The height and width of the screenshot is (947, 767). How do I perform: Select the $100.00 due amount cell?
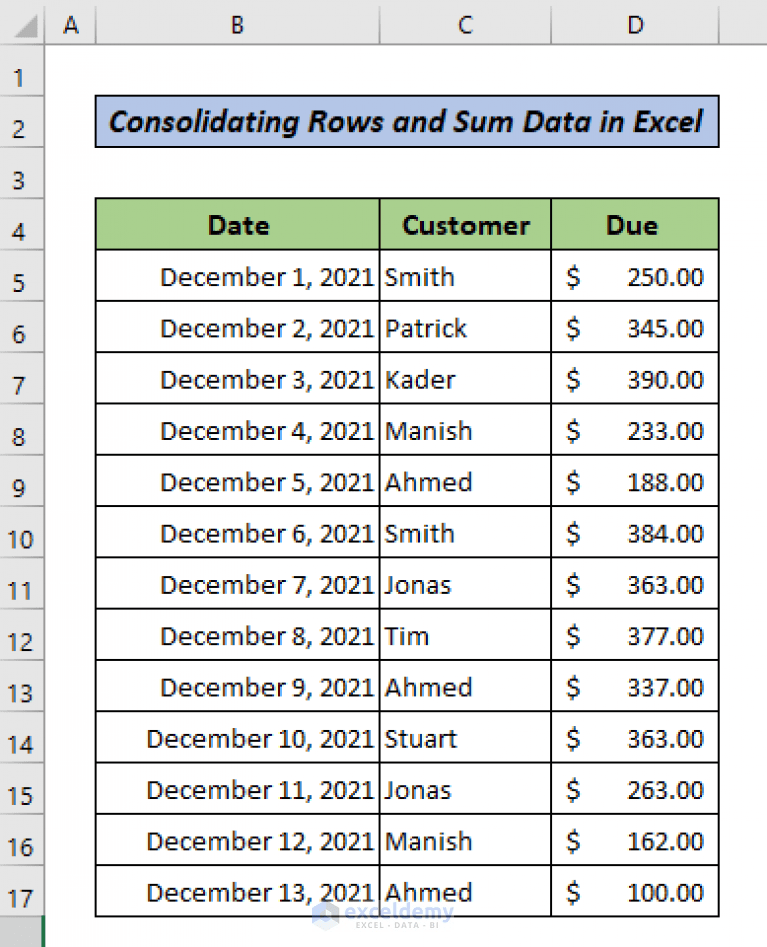[634, 890]
